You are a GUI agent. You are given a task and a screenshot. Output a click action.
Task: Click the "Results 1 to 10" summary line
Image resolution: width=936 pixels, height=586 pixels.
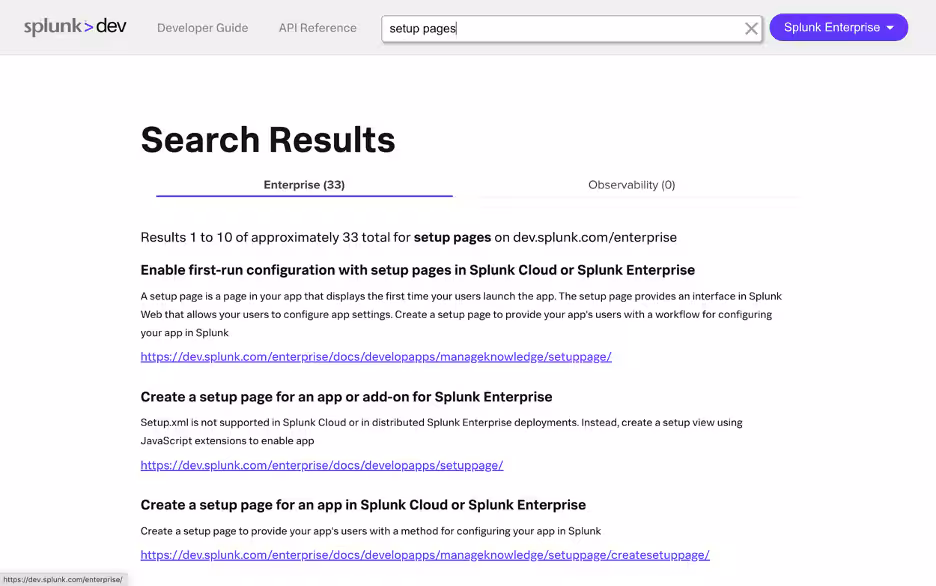[408, 238]
